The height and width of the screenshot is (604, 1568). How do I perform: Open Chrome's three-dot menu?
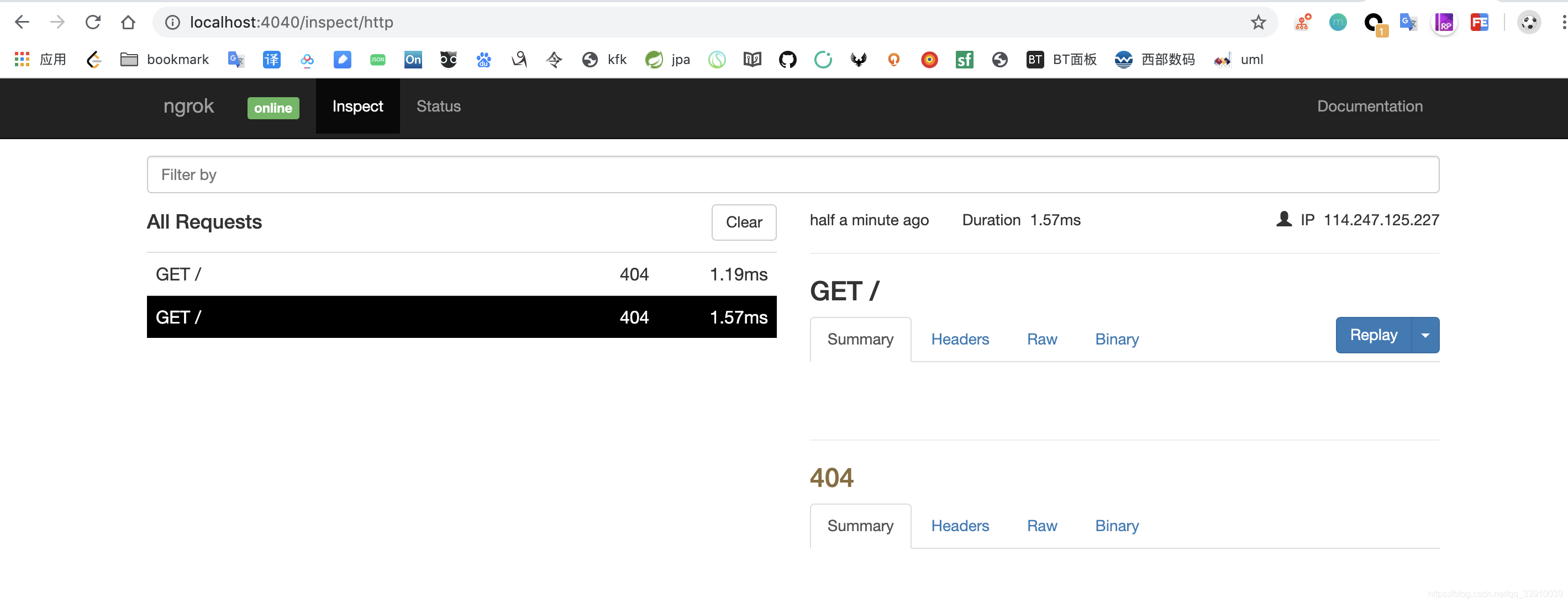1562,23
